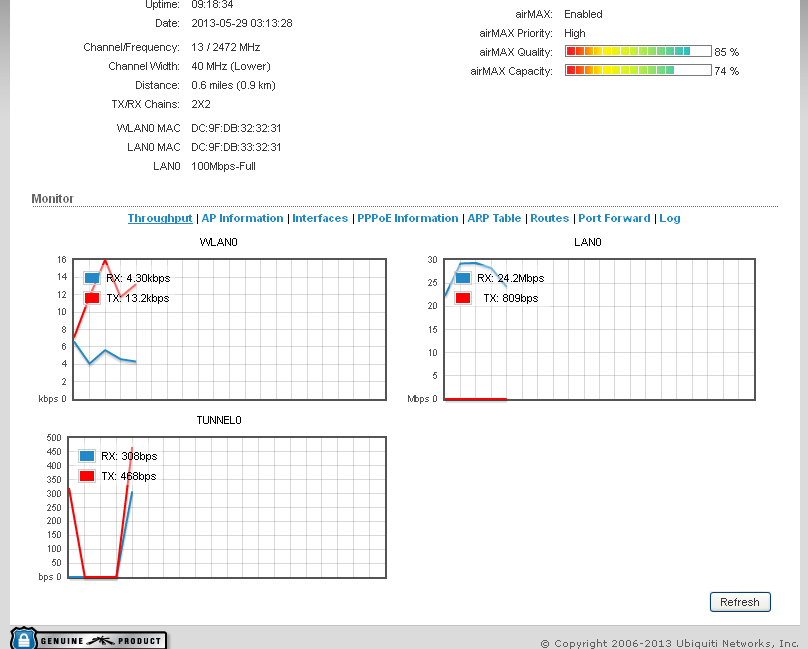The height and width of the screenshot is (649, 808).
Task: Click RX: 4.30kbps legend text
Action: [138, 278]
